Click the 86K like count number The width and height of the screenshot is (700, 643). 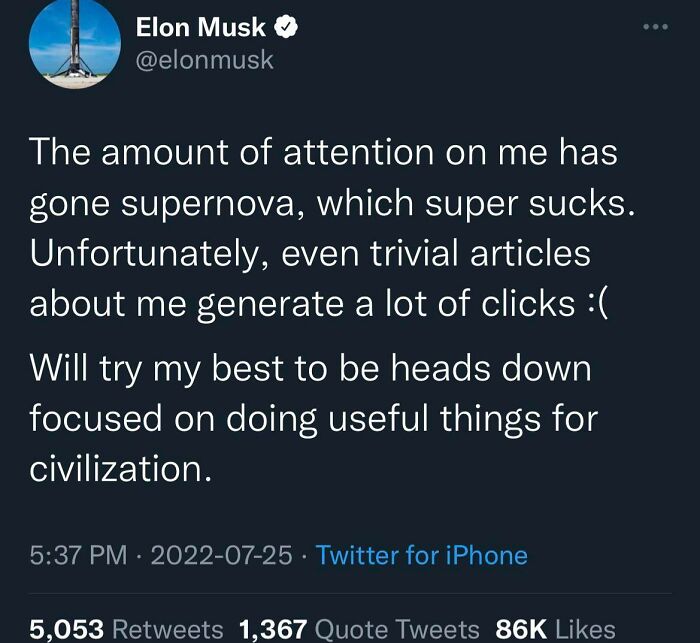click(x=520, y=629)
